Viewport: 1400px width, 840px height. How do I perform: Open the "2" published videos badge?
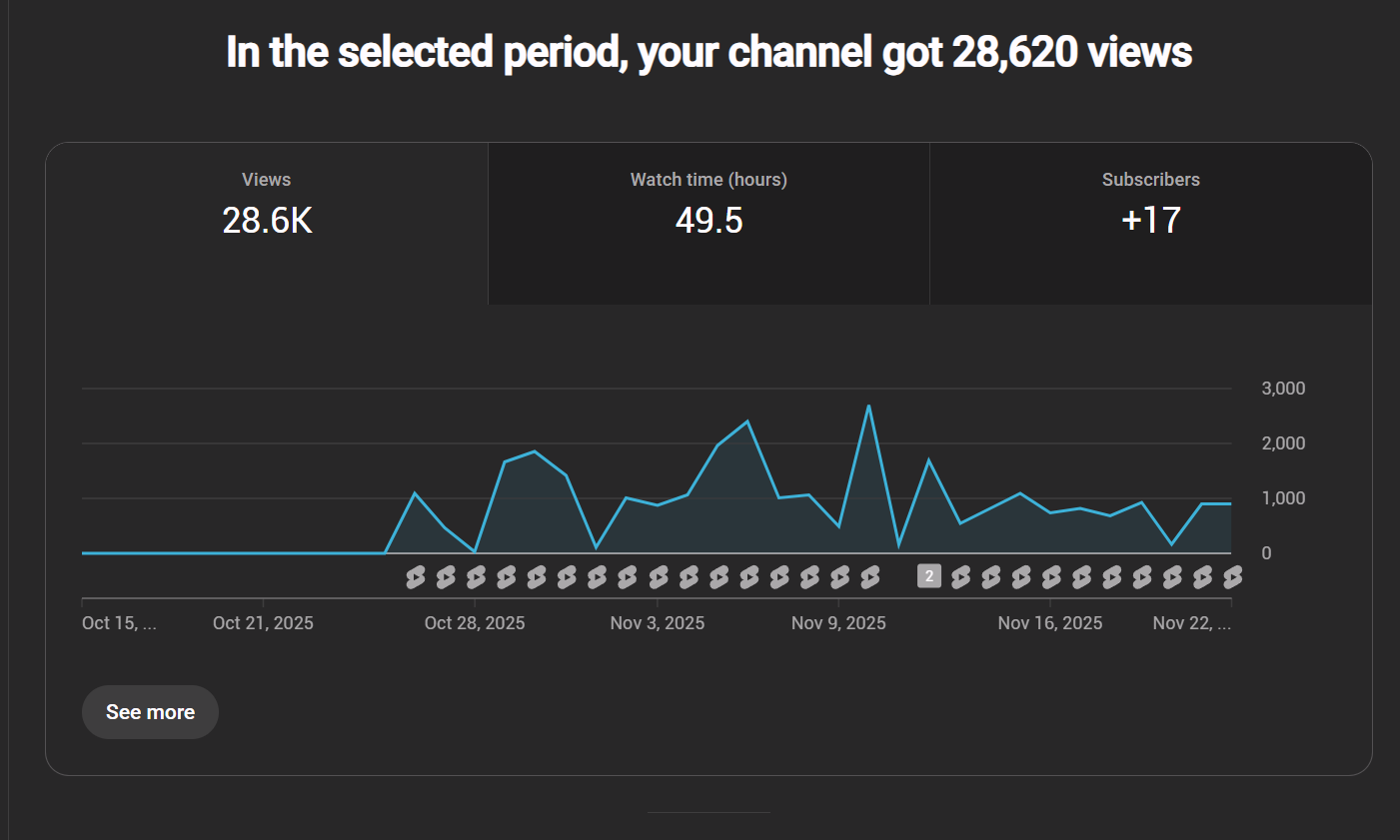point(929,575)
